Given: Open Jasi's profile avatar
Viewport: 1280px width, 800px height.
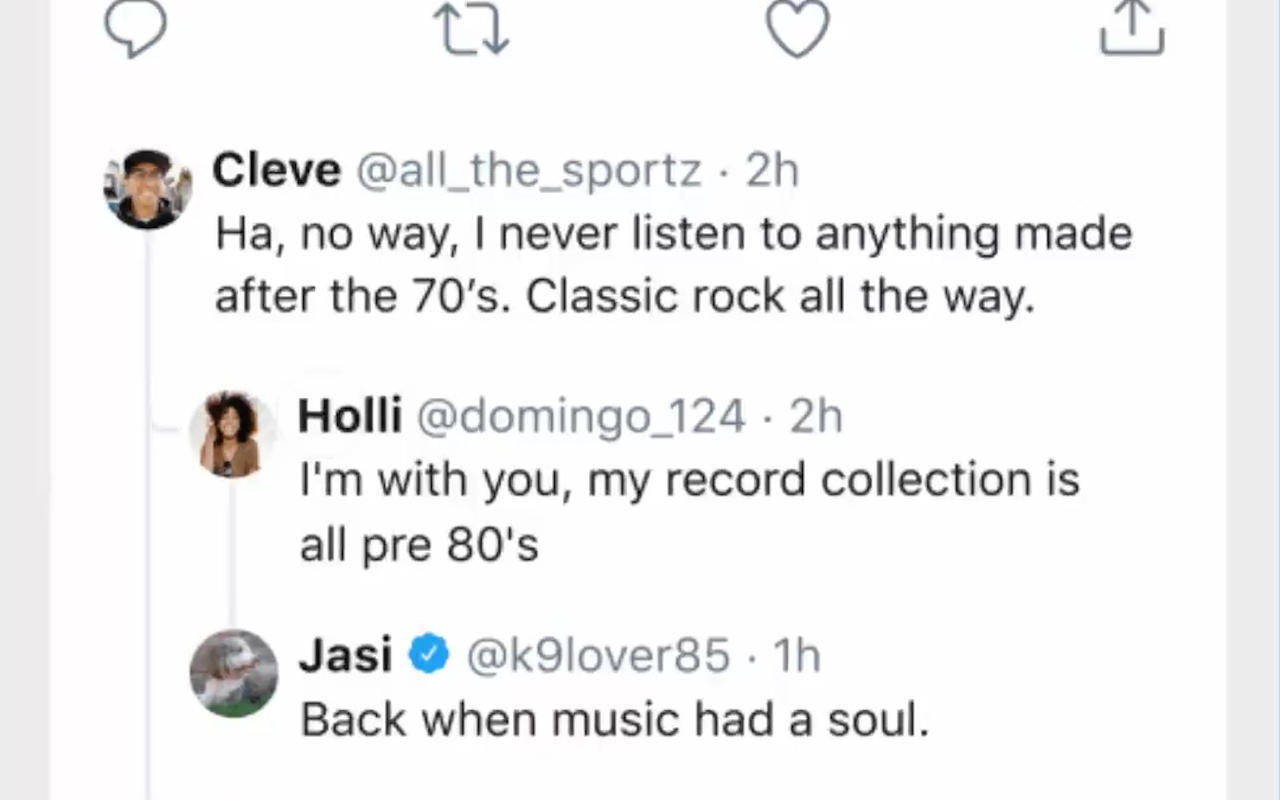Looking at the screenshot, I should click(233, 674).
